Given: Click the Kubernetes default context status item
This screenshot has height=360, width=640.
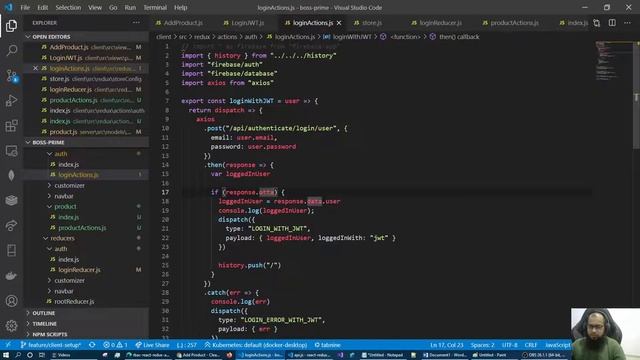Looking at the screenshot, I should point(256,345).
